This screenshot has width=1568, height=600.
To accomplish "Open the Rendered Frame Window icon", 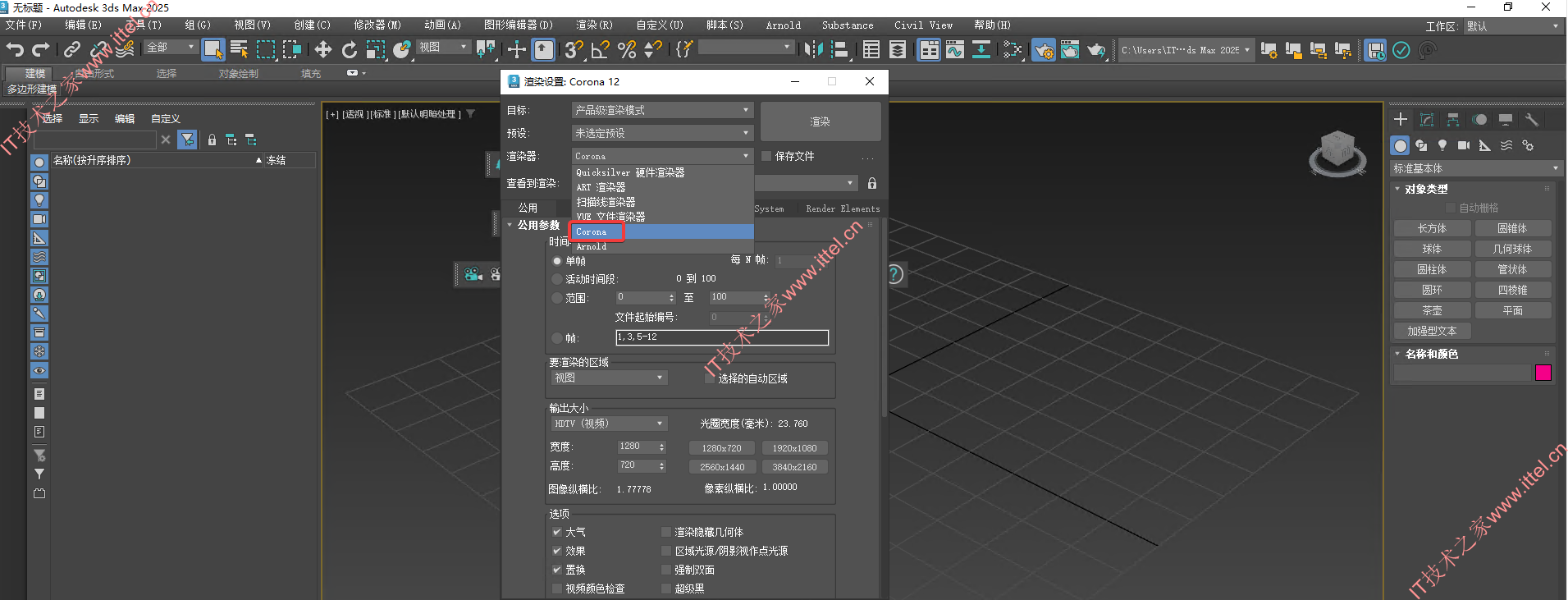I will [x=1070, y=50].
